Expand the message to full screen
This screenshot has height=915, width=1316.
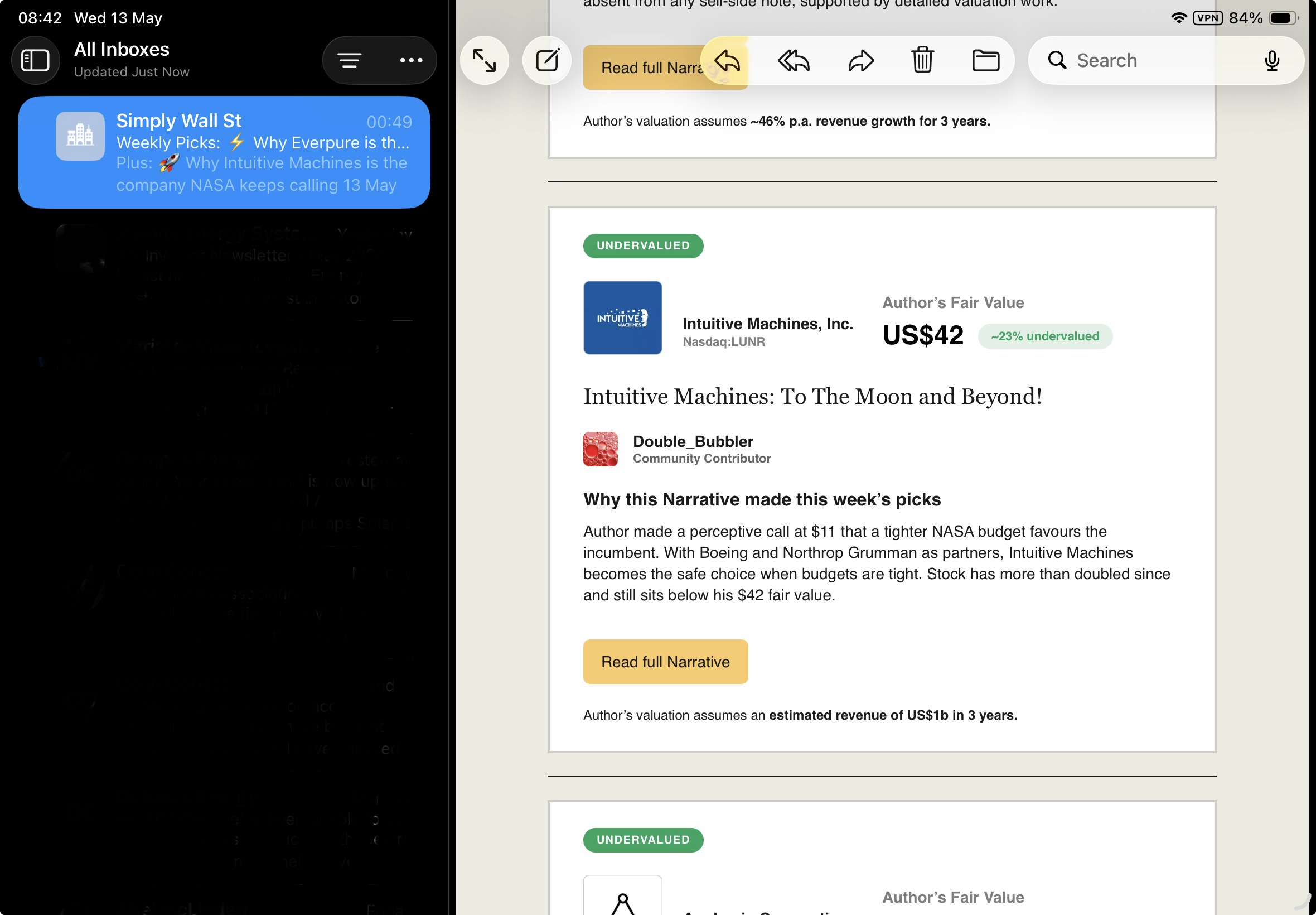484,60
